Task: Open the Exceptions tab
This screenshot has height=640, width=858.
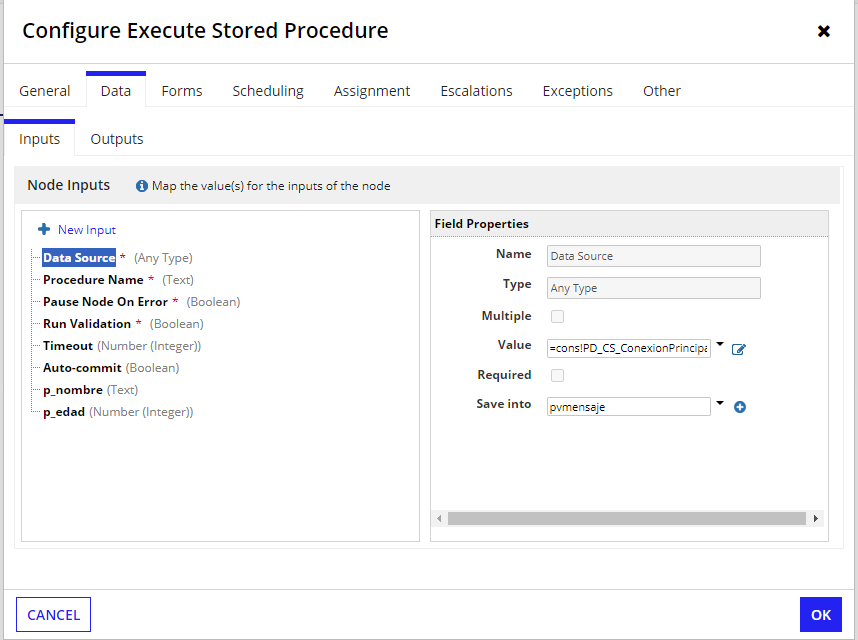Action: (577, 91)
